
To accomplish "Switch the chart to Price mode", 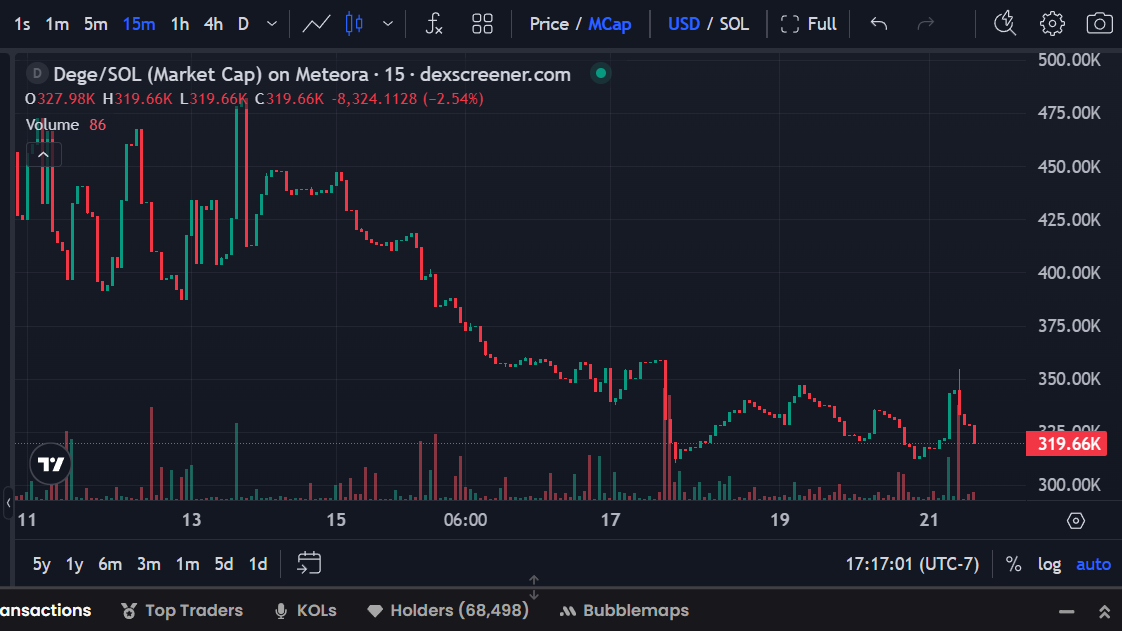I will (x=548, y=24).
